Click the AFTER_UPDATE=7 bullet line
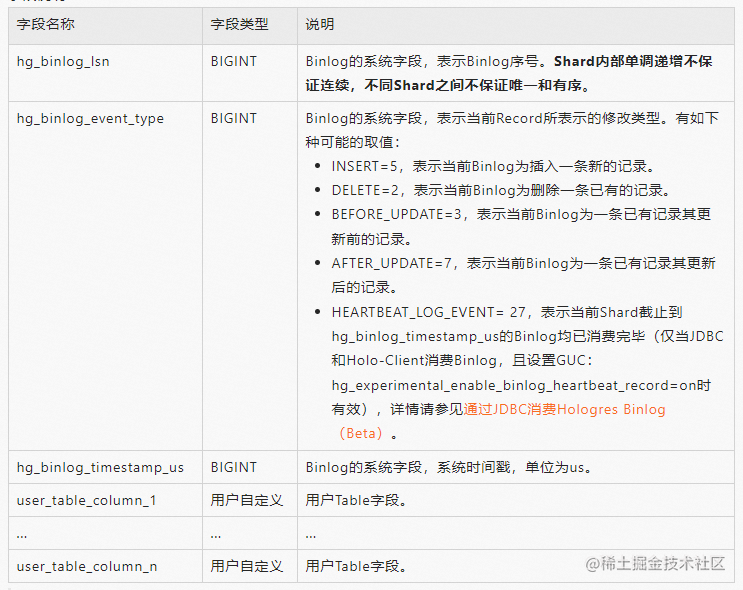 tap(523, 275)
